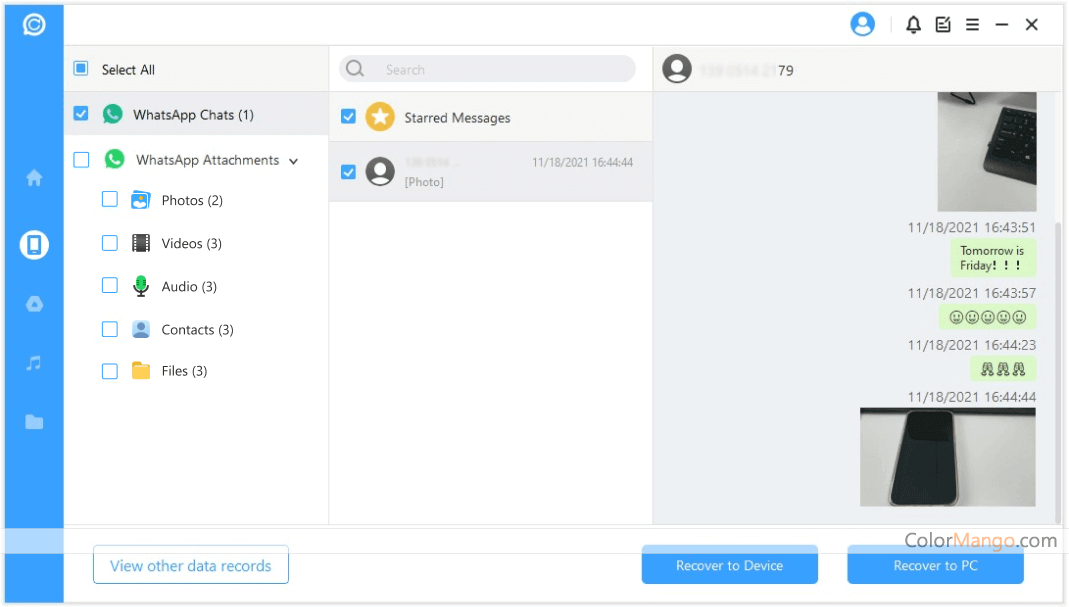Open the phone photo thumbnail in chat
The height and width of the screenshot is (607, 1069).
click(948, 457)
